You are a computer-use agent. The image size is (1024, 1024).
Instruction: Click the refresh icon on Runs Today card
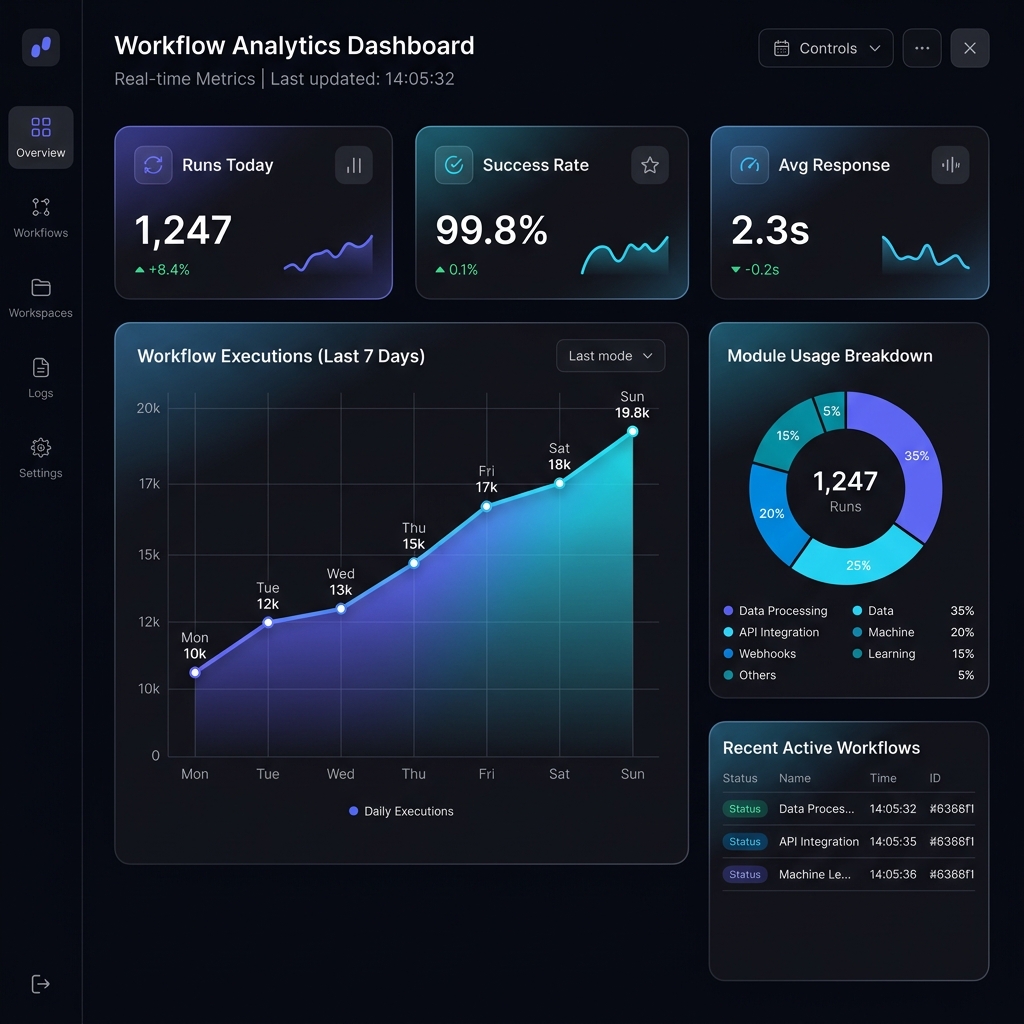coord(153,165)
